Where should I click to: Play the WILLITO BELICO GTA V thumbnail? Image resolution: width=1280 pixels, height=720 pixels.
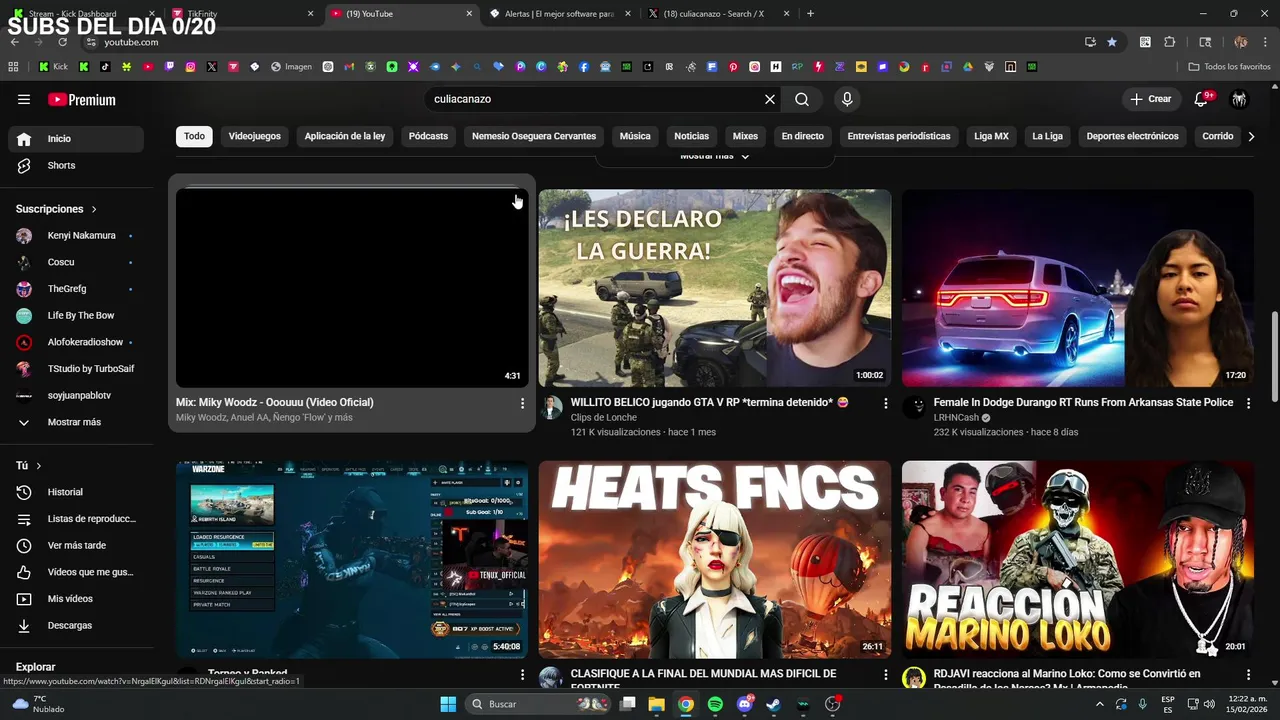point(715,288)
